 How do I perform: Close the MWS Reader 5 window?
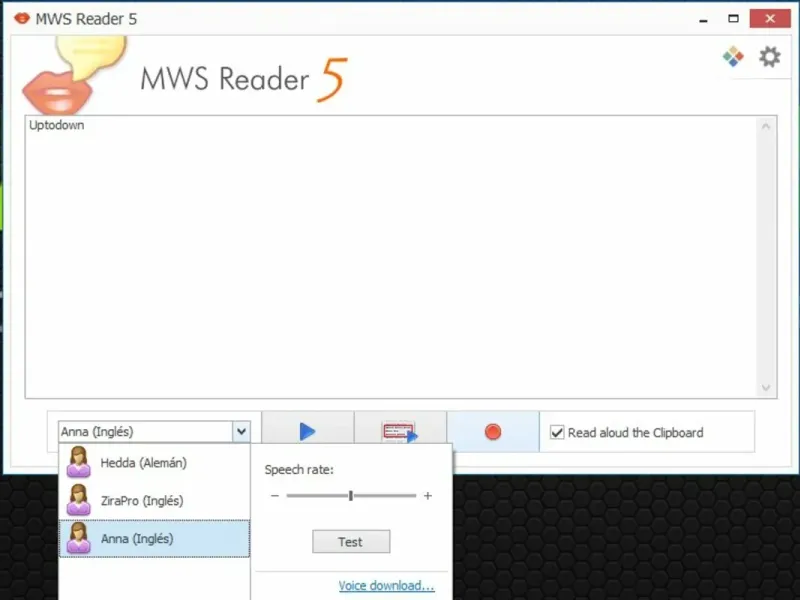pos(770,19)
